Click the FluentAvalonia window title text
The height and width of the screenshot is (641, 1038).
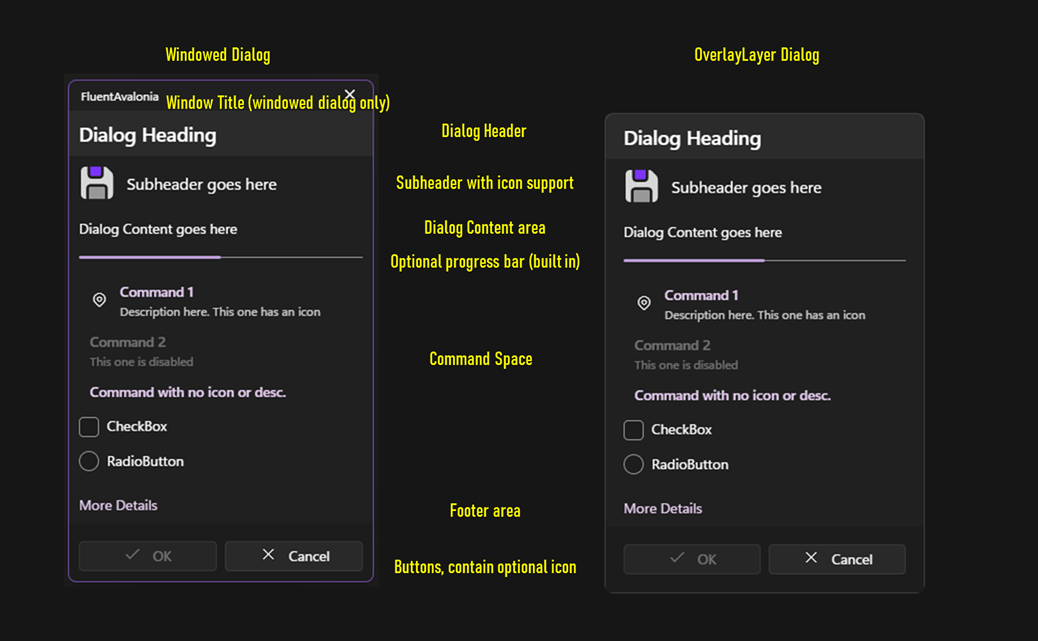coord(120,97)
